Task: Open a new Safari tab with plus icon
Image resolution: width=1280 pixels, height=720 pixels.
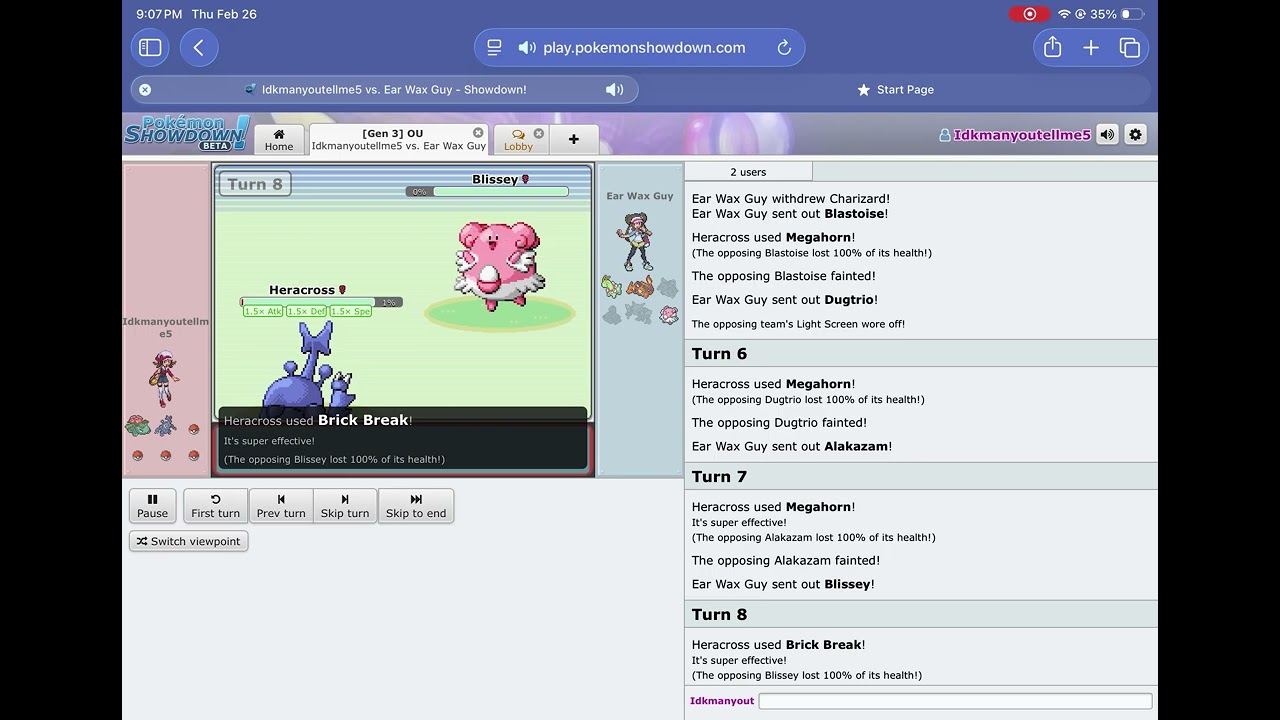Action: coord(1091,47)
